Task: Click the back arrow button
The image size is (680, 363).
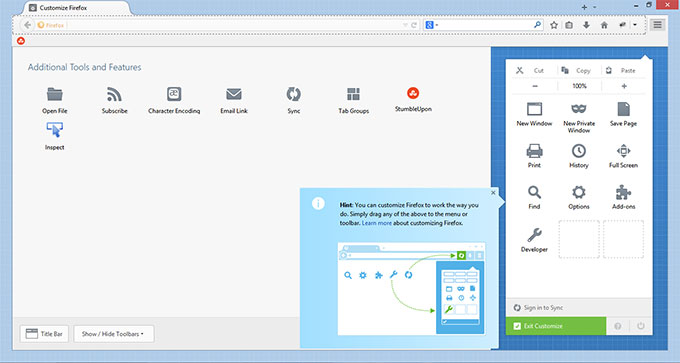Action: (x=27, y=25)
